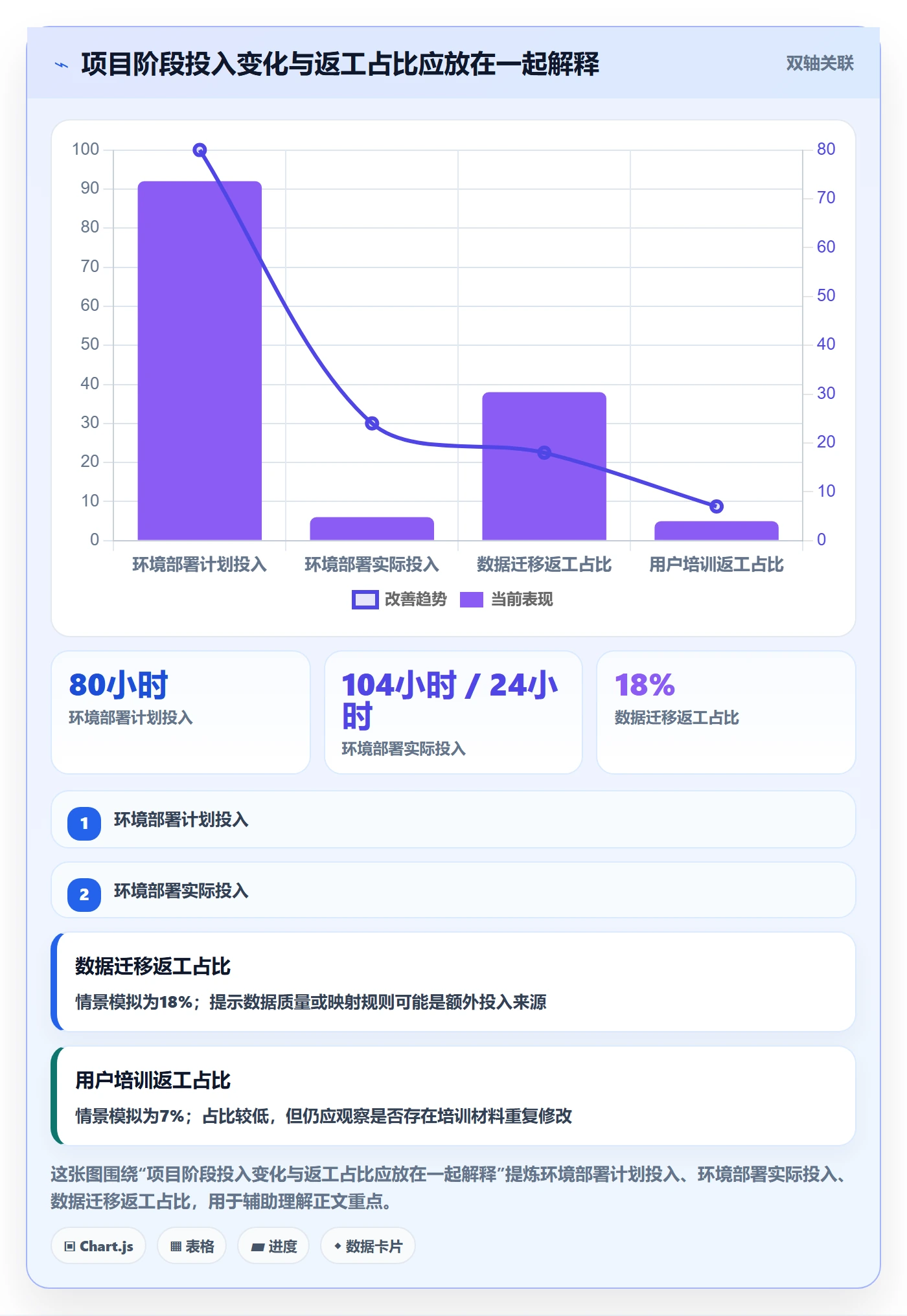Image resolution: width=907 pixels, height=1316 pixels.
Task: Click the 当前表现 purple legend swatch
Action: coord(472,600)
